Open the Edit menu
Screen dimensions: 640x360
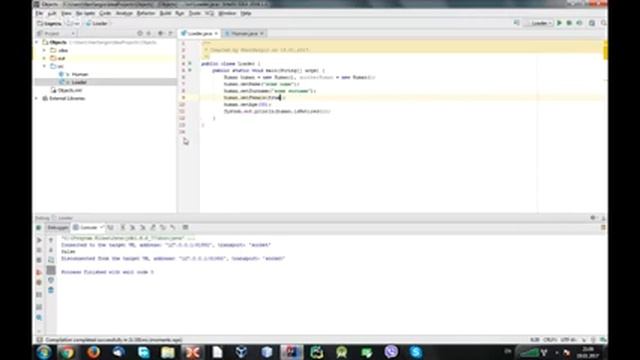(52, 13)
